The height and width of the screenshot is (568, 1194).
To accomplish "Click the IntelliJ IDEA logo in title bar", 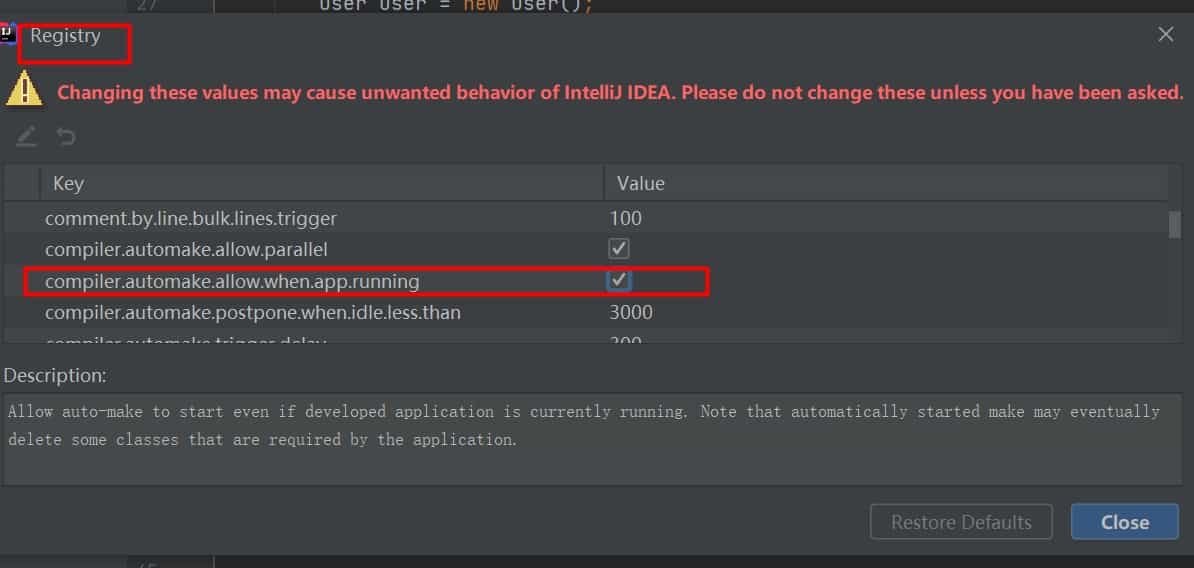I will point(8,35).
